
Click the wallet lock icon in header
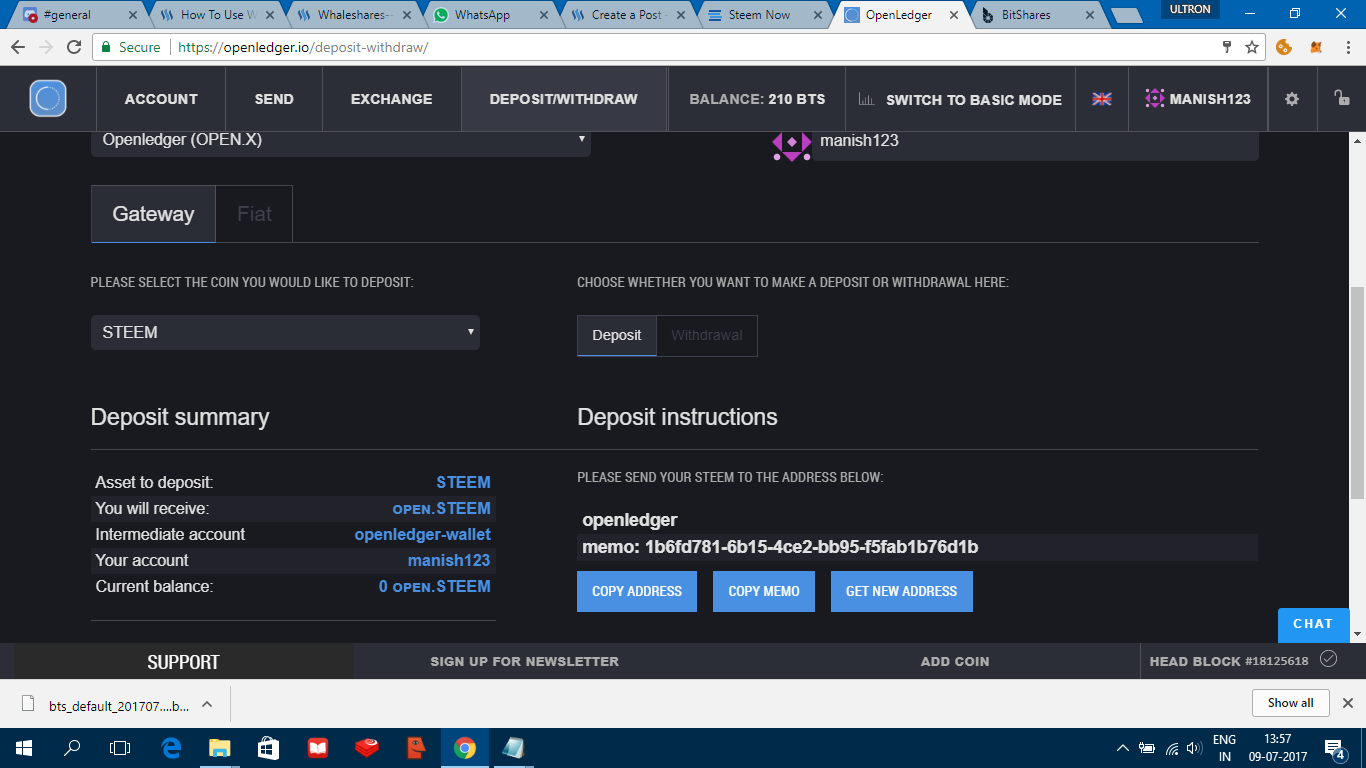(1342, 98)
